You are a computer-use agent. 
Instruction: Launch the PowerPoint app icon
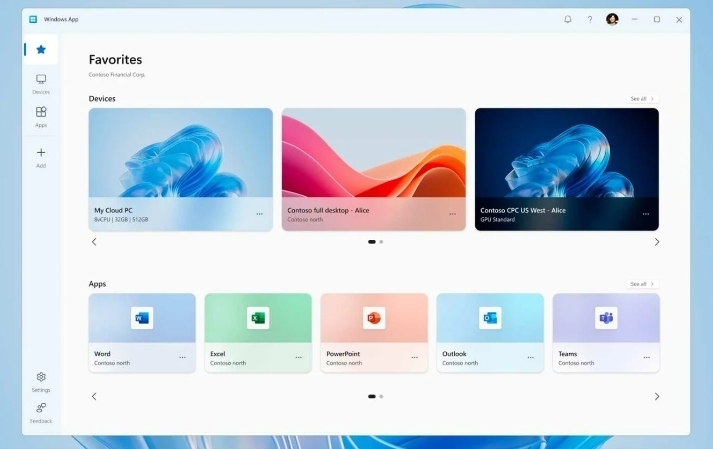pos(374,318)
